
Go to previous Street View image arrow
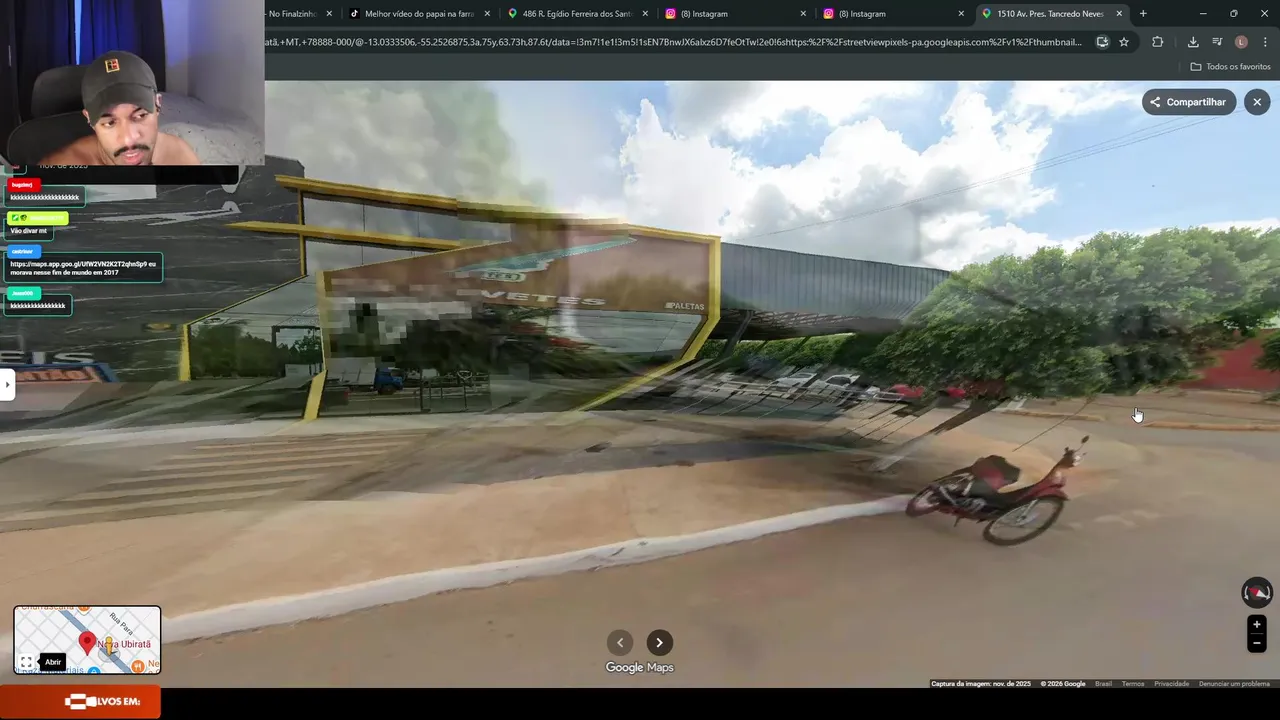[620, 643]
